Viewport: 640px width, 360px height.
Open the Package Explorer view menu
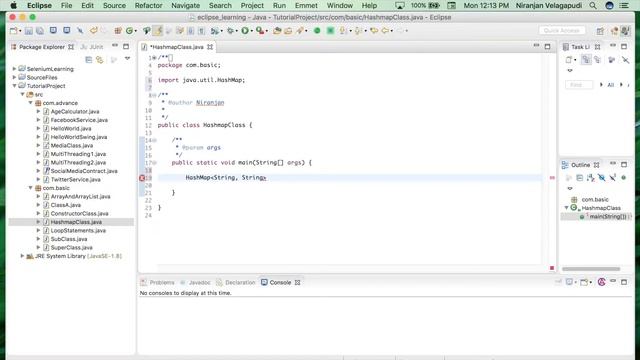pos(127,59)
